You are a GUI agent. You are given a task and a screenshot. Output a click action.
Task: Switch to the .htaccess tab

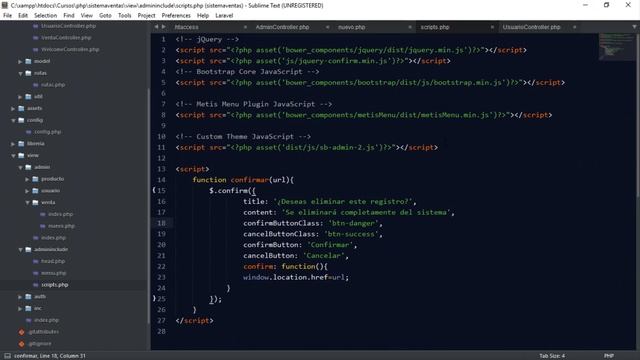187,27
